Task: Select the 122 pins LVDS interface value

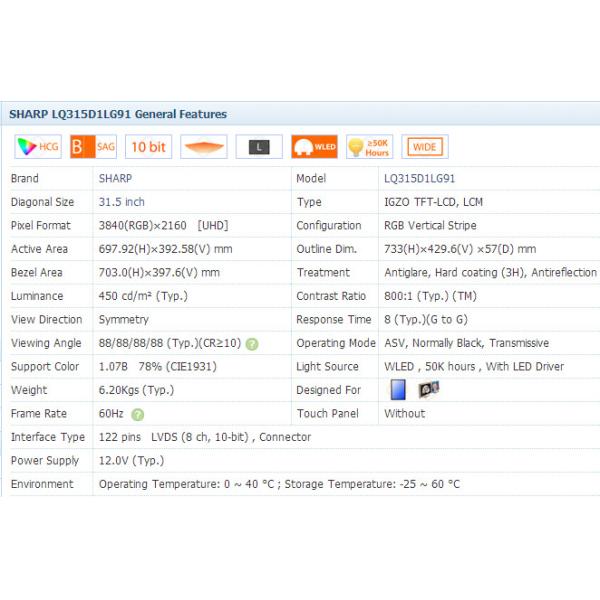Action: pyautogui.click(x=205, y=437)
